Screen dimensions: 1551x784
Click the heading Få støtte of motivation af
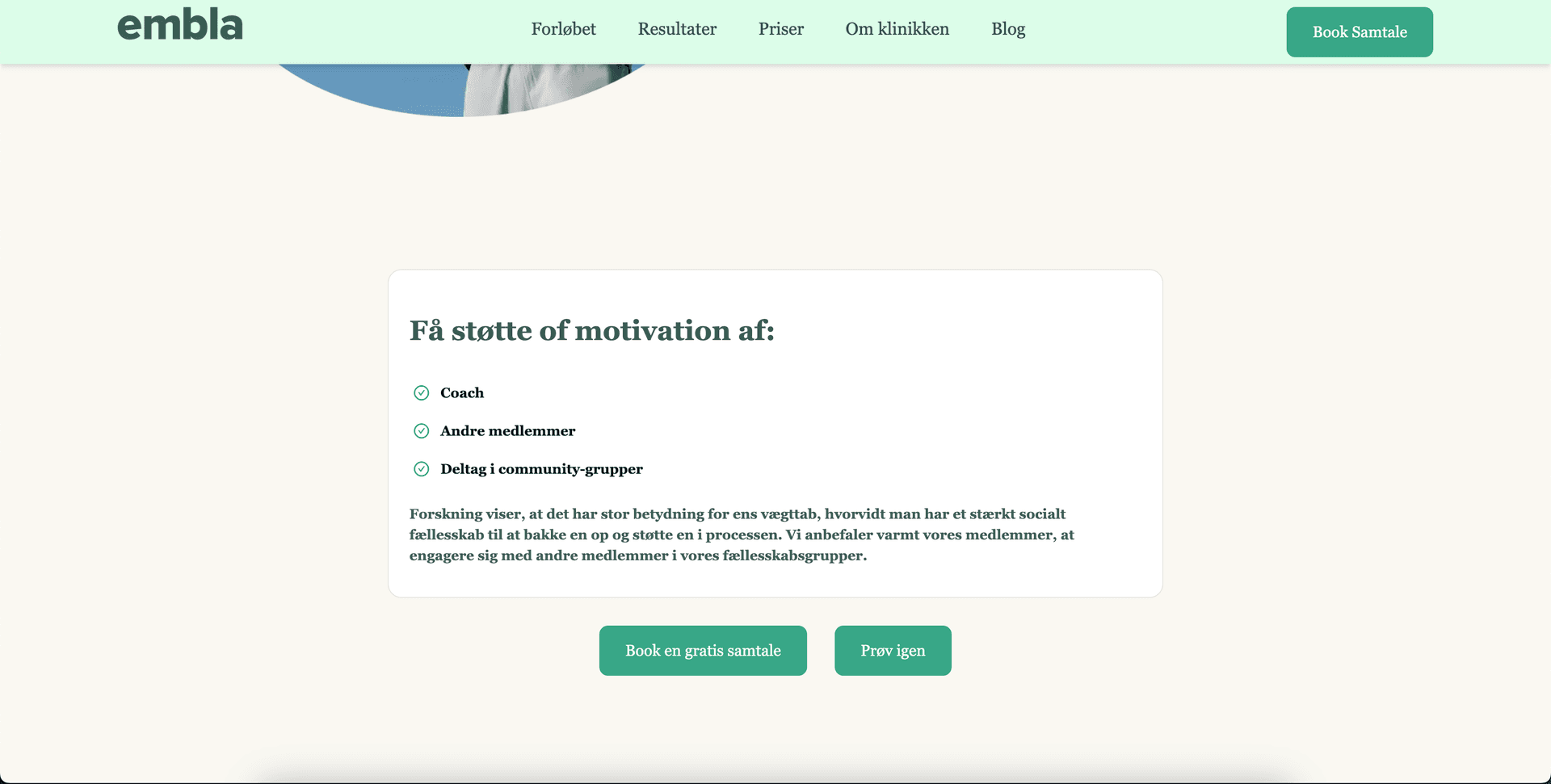pyautogui.click(x=591, y=331)
